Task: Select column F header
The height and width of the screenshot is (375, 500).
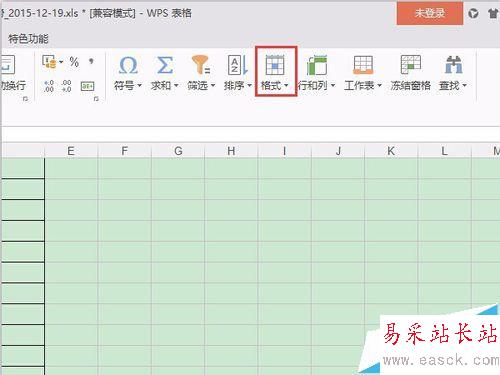Action: 125,151
